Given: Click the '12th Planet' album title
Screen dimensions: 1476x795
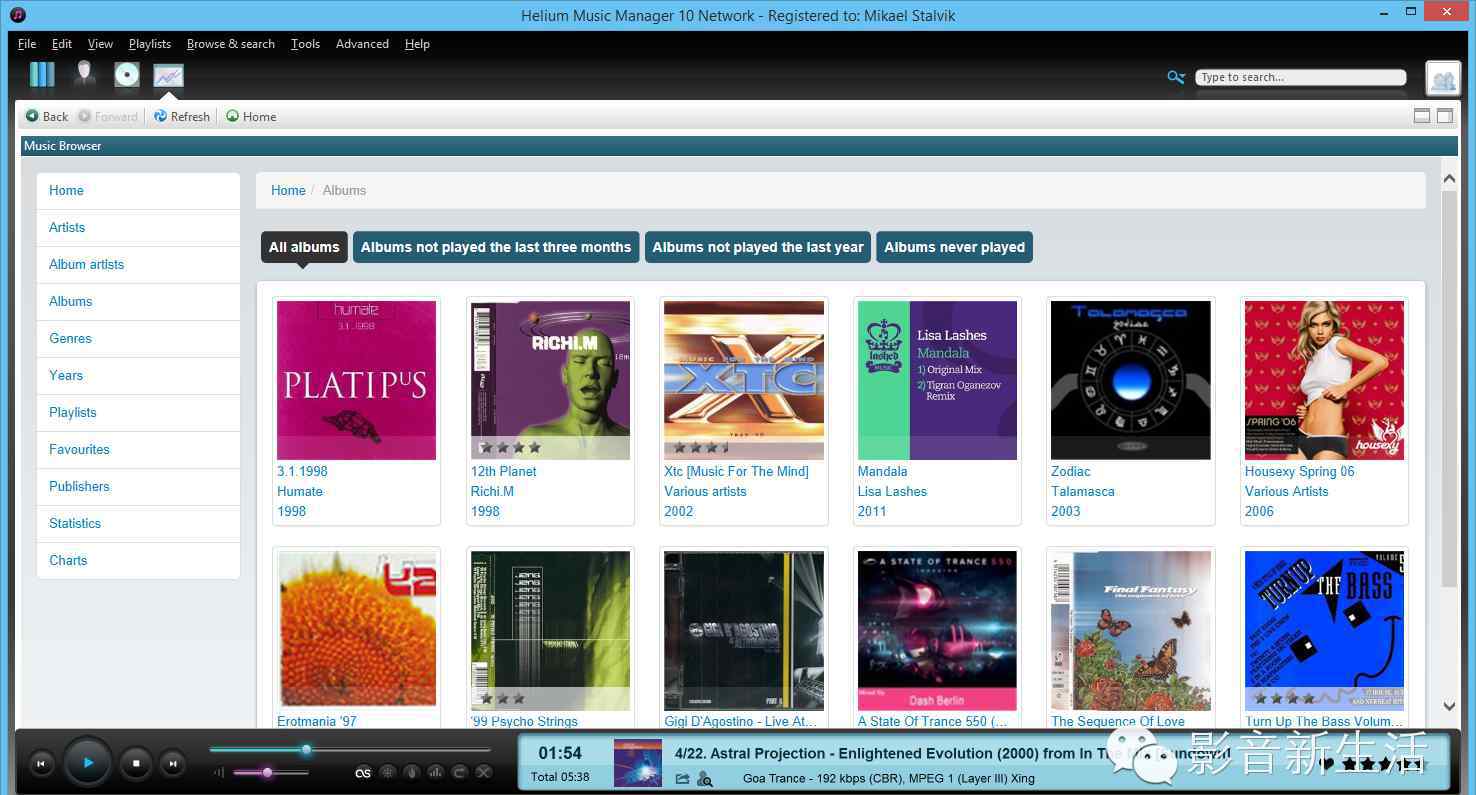Looking at the screenshot, I should click(x=504, y=471).
